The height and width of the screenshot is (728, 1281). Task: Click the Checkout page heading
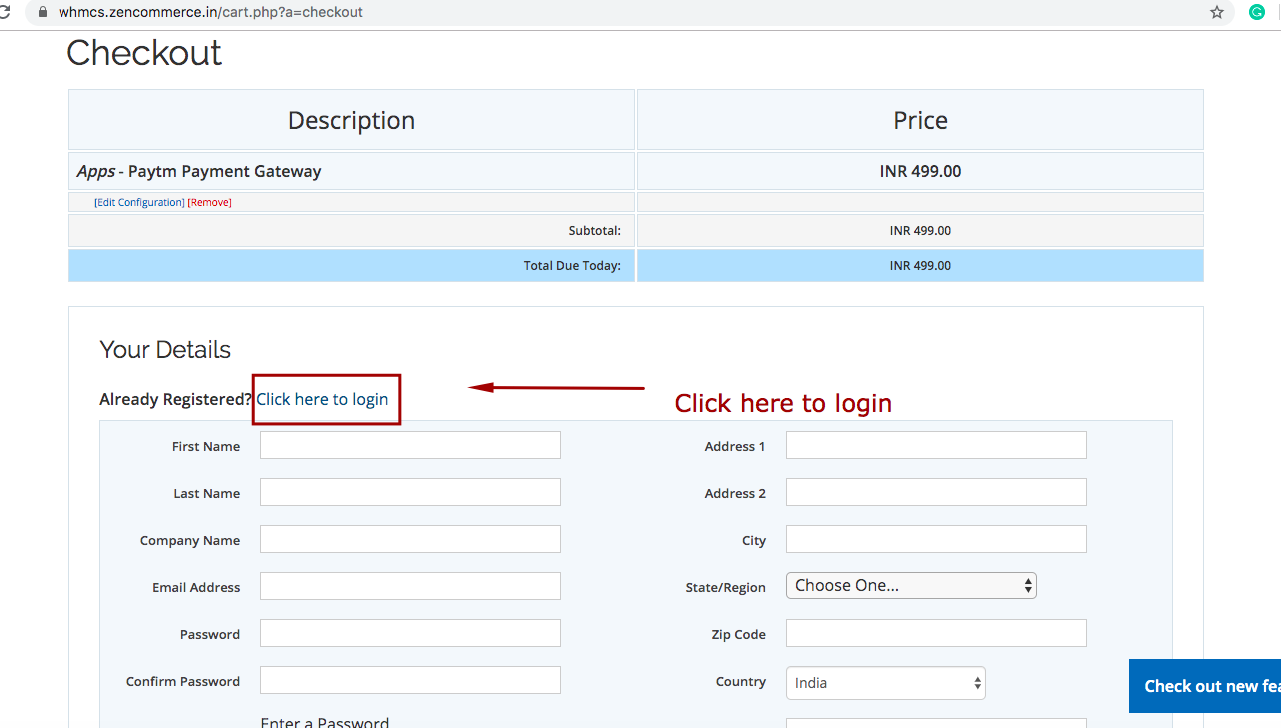tap(144, 53)
